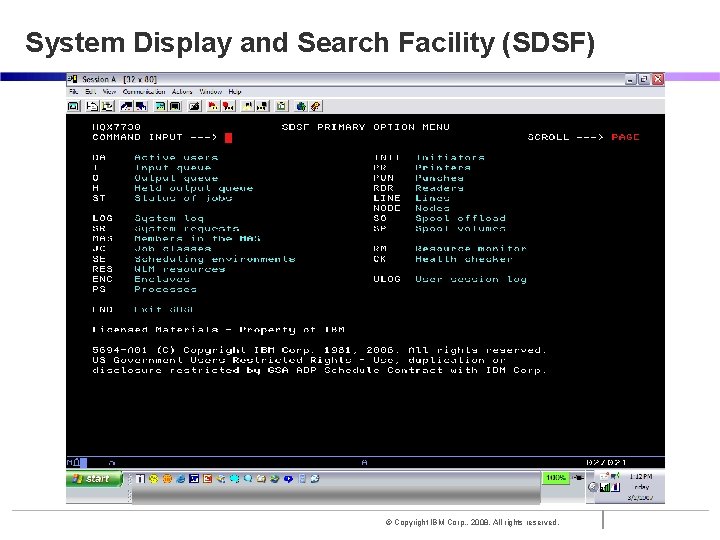Viewport: 720px width, 540px height.
Task: Click the 'System log' option text
Action: click(169, 219)
